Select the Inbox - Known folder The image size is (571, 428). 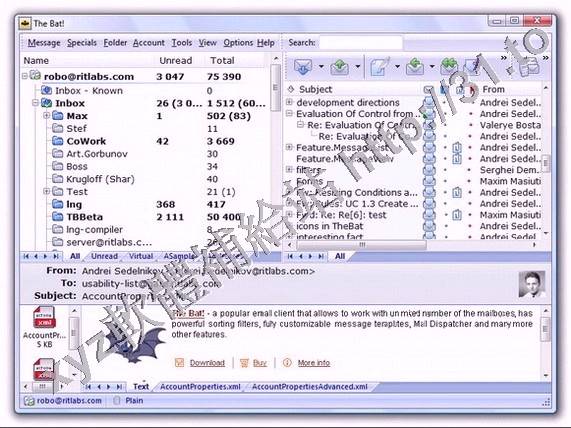(x=89, y=90)
